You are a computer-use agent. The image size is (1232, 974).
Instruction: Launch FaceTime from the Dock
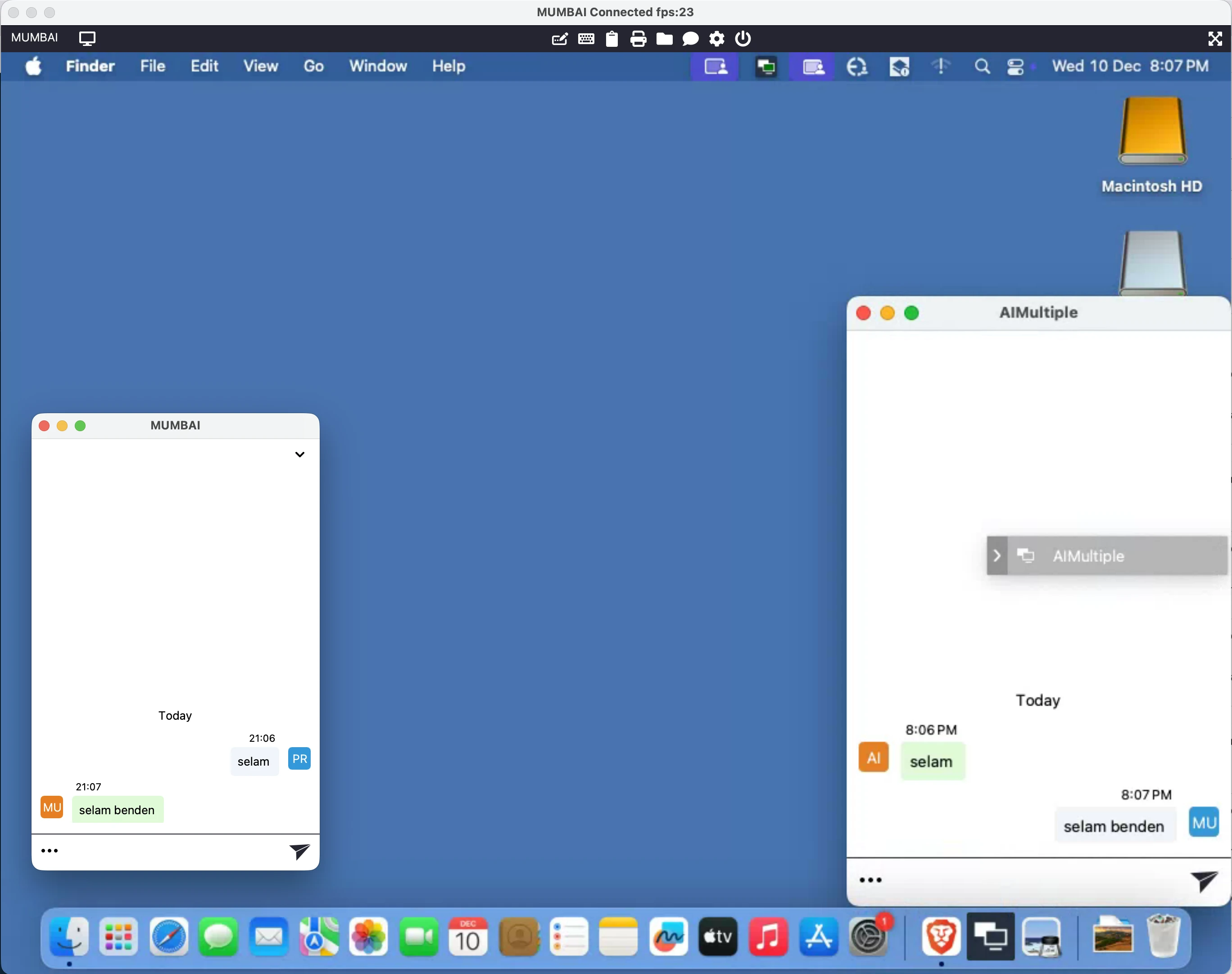point(419,936)
